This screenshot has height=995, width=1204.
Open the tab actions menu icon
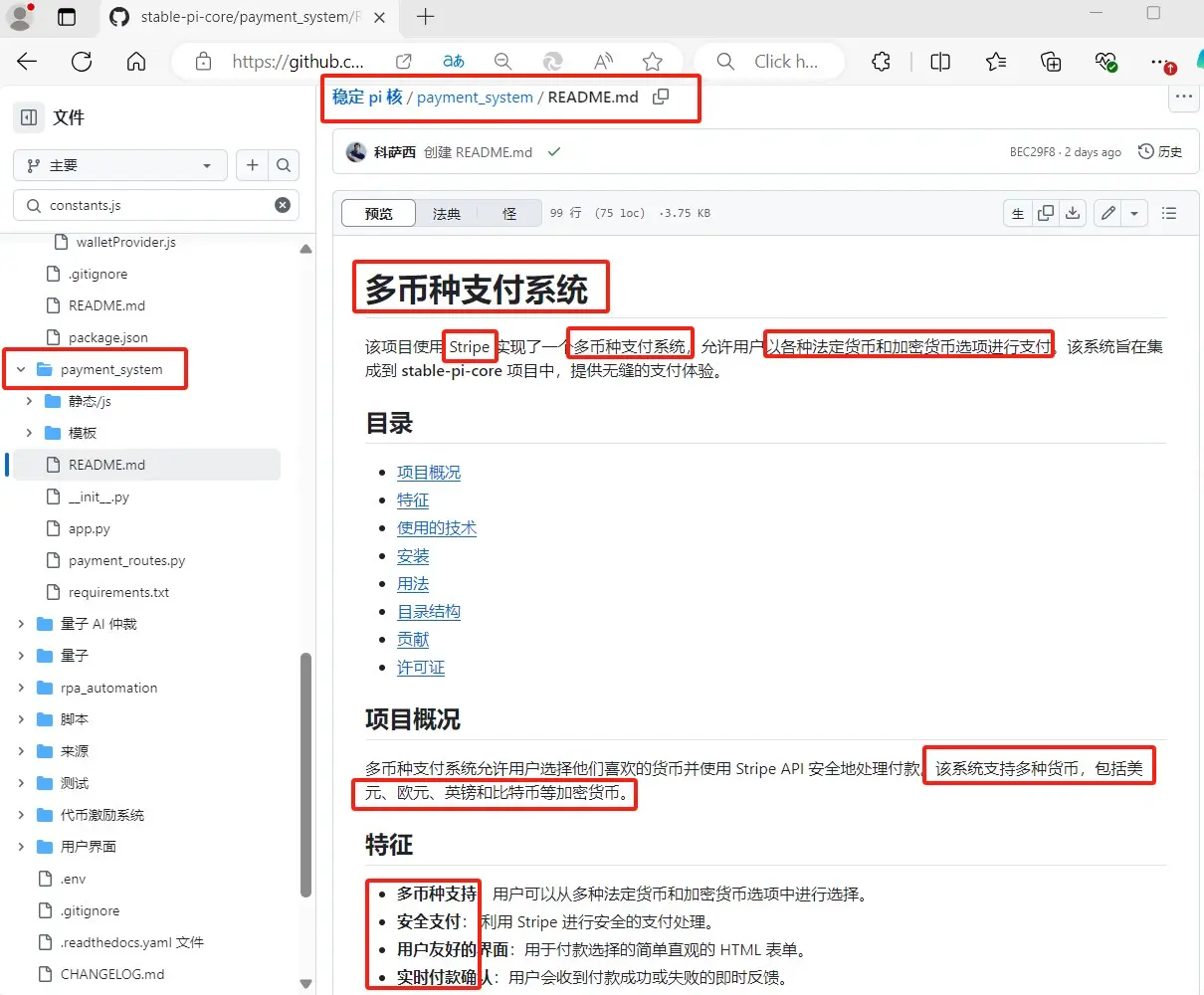67,17
